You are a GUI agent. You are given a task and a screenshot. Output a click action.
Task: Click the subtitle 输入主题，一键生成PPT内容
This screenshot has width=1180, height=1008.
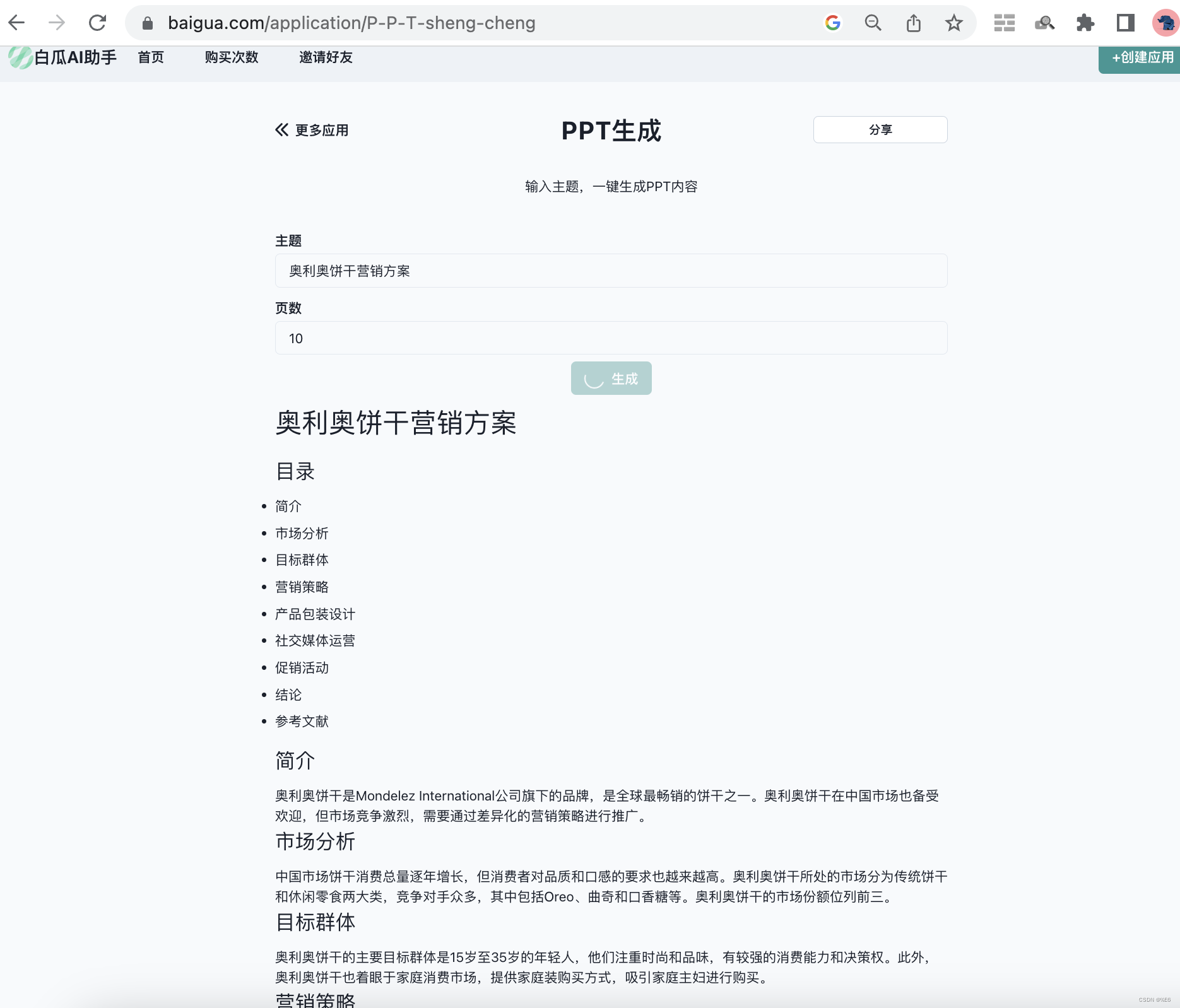(611, 187)
